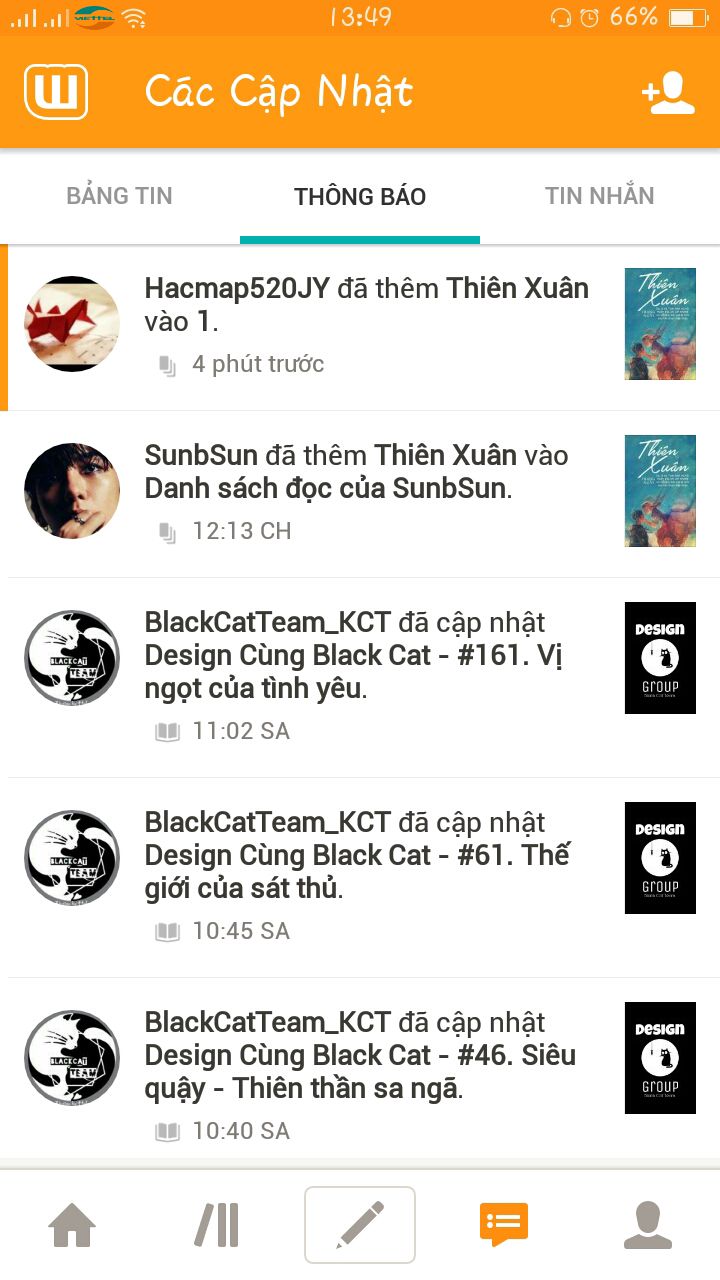Switch to the TIN NHẮN tab
720x1280 pixels.
coord(600,196)
